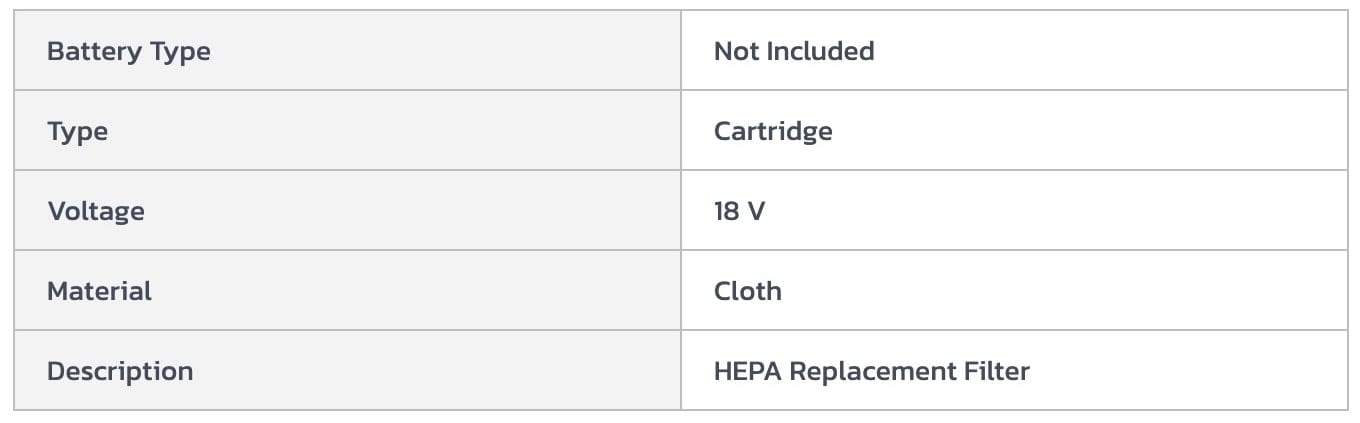This screenshot has height=423, width=1360.
Task: Click the number 18 in Voltage row
Action: coord(726,211)
